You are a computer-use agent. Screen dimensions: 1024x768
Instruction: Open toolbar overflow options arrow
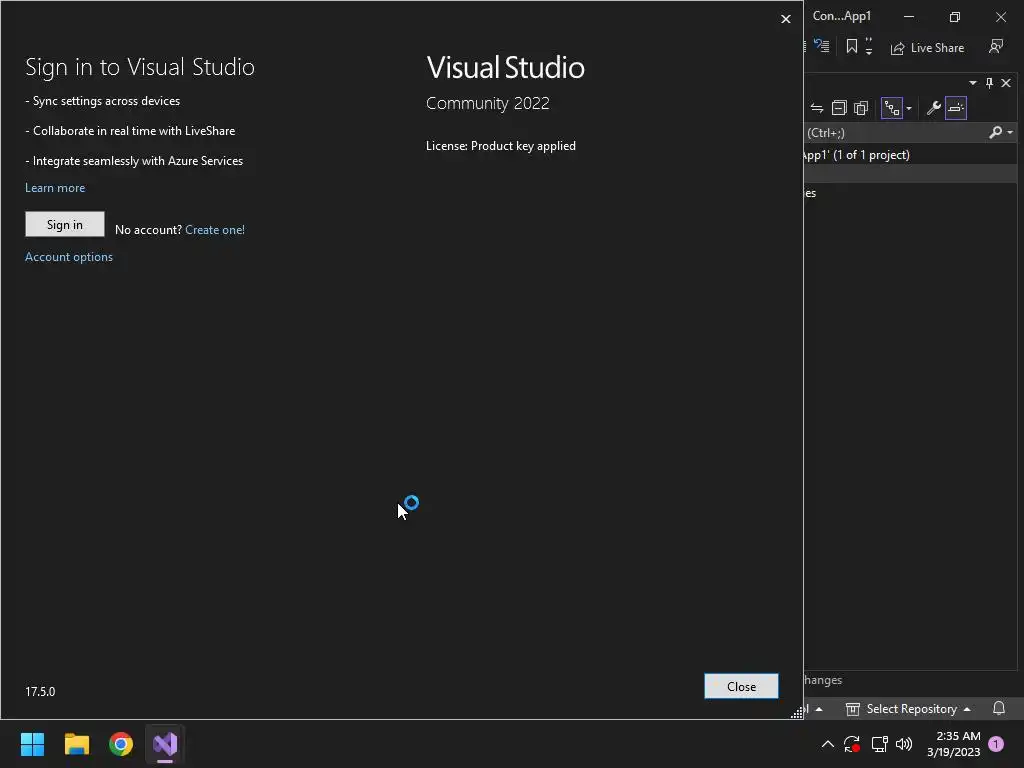869,46
